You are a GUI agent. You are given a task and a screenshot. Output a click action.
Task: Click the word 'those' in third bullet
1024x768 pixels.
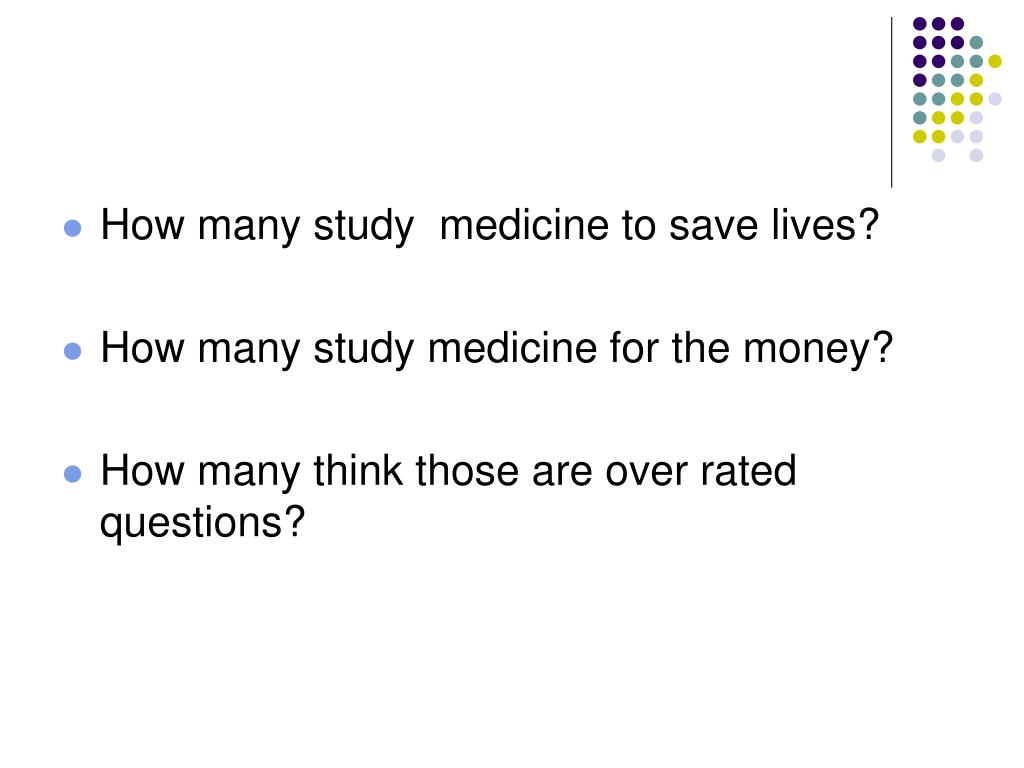pos(467,471)
